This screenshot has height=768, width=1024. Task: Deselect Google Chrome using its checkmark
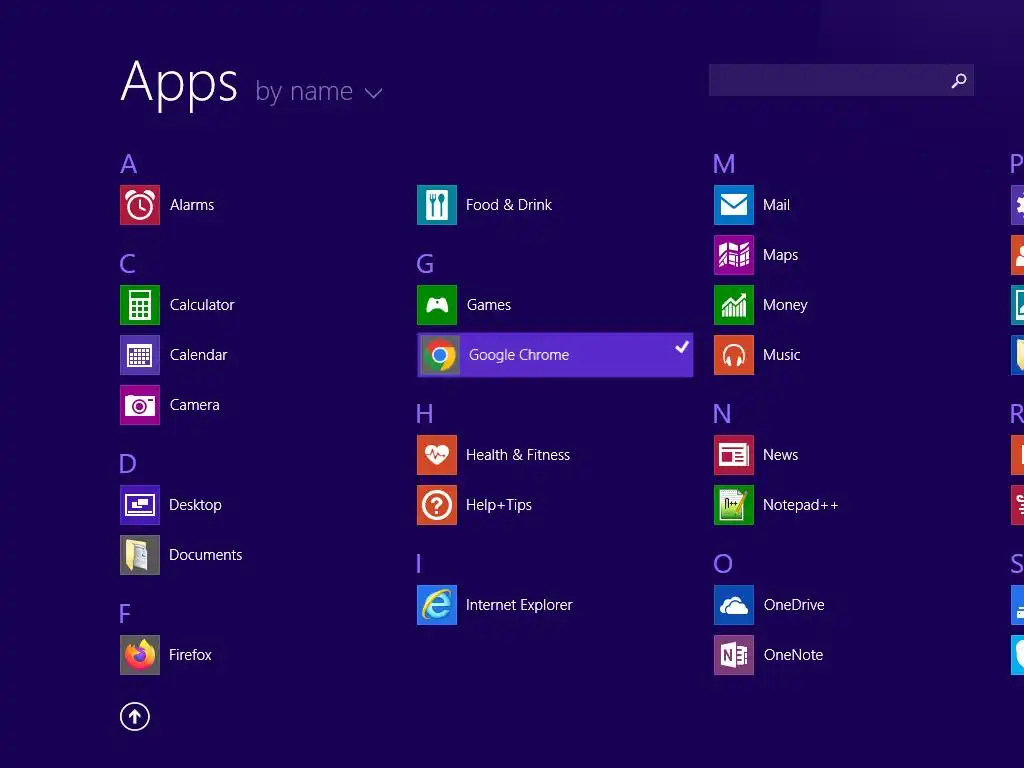click(682, 347)
